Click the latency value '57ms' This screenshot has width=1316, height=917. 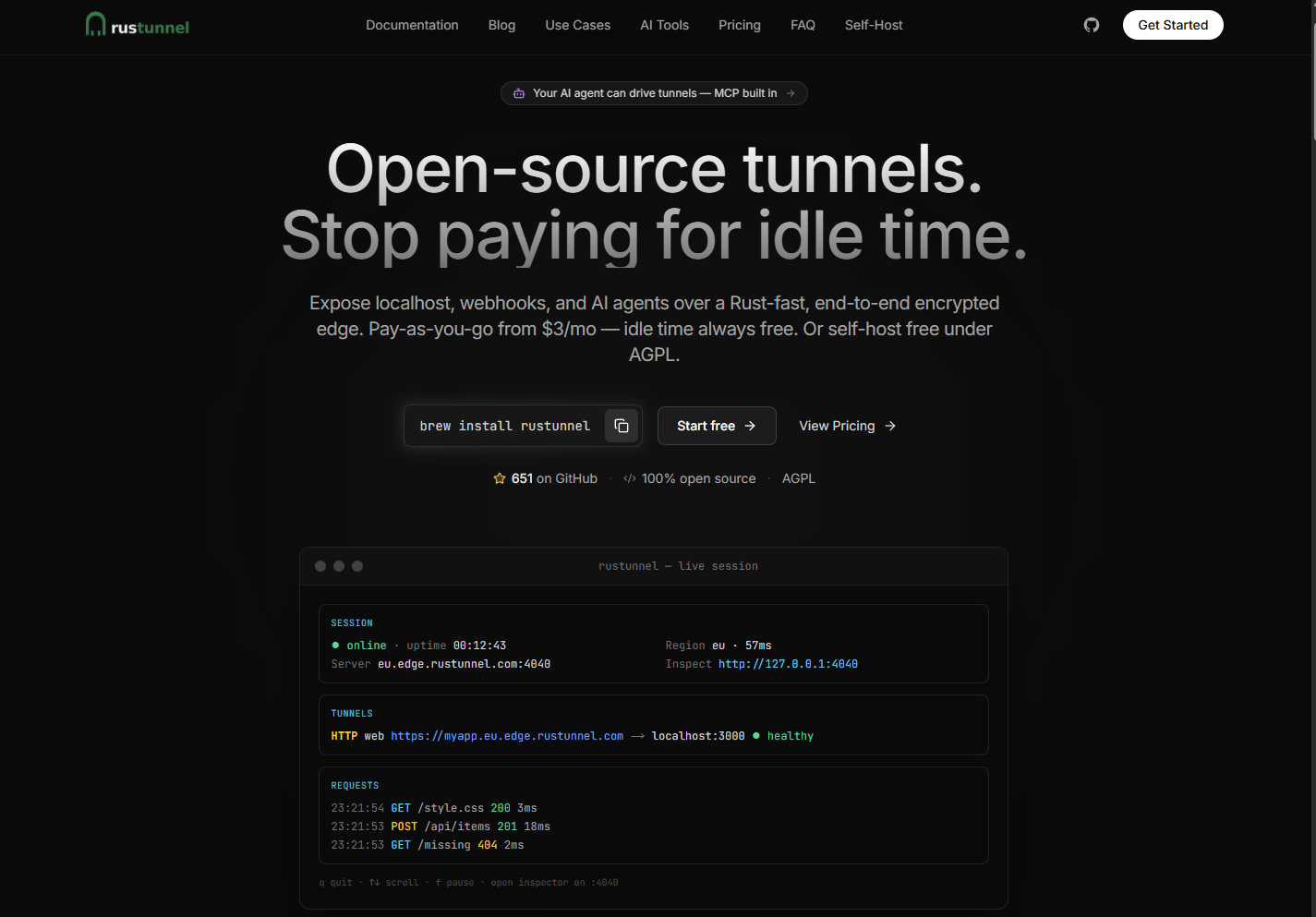758,646
